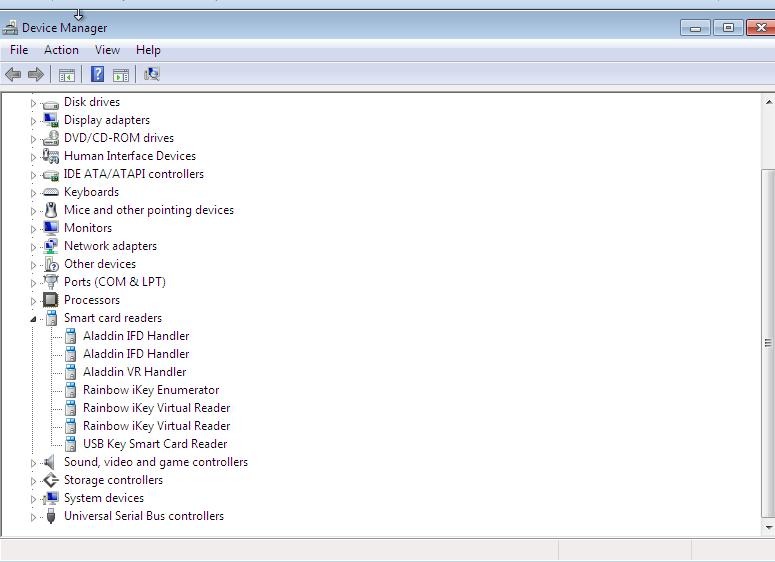775x562 pixels.
Task: Select the Storage controllers label
Action: click(113, 480)
